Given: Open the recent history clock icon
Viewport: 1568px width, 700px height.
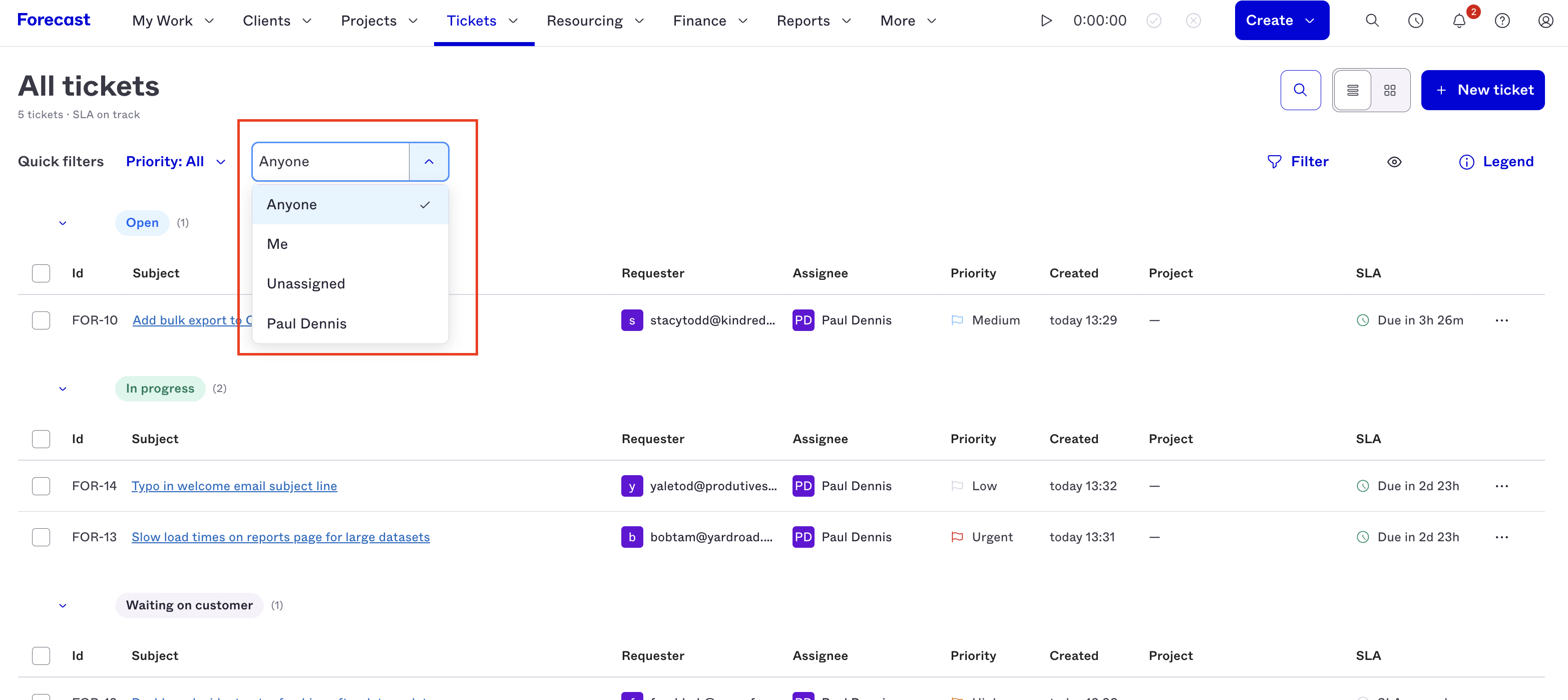Looking at the screenshot, I should pyautogui.click(x=1415, y=21).
